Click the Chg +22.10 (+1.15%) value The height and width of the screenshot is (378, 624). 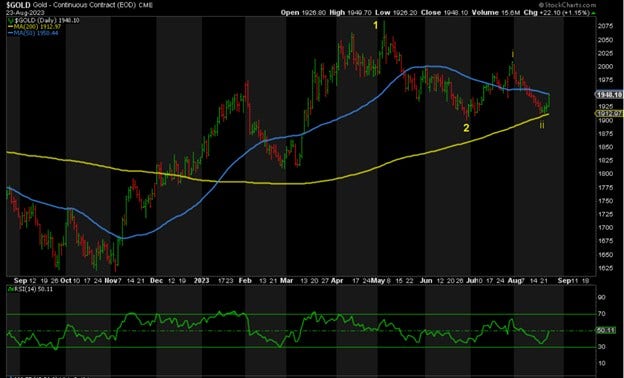click(556, 13)
